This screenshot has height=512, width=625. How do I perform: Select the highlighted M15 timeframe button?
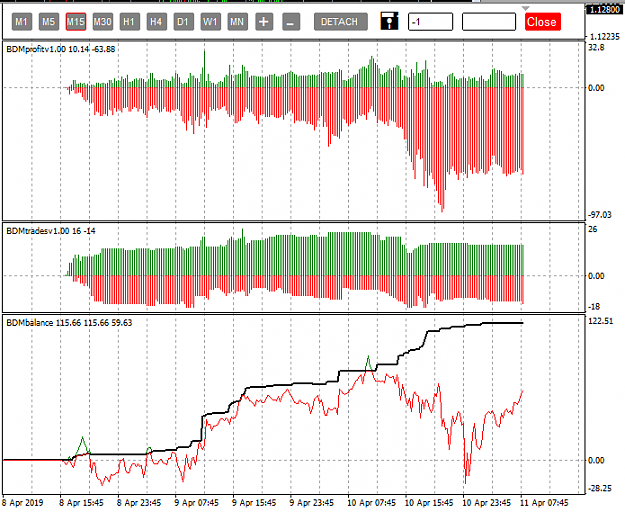(x=75, y=22)
